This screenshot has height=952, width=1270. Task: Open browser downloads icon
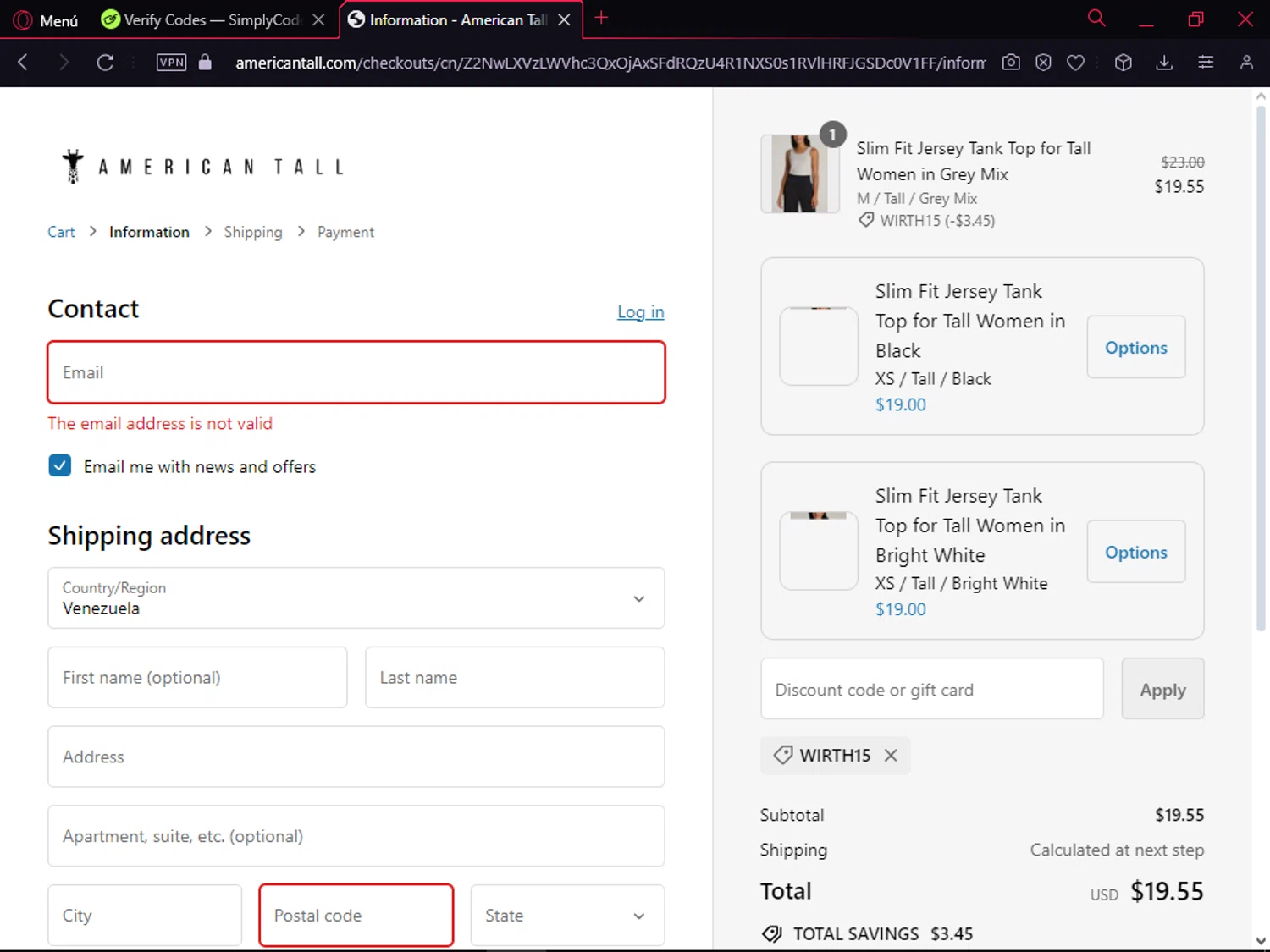click(1164, 62)
